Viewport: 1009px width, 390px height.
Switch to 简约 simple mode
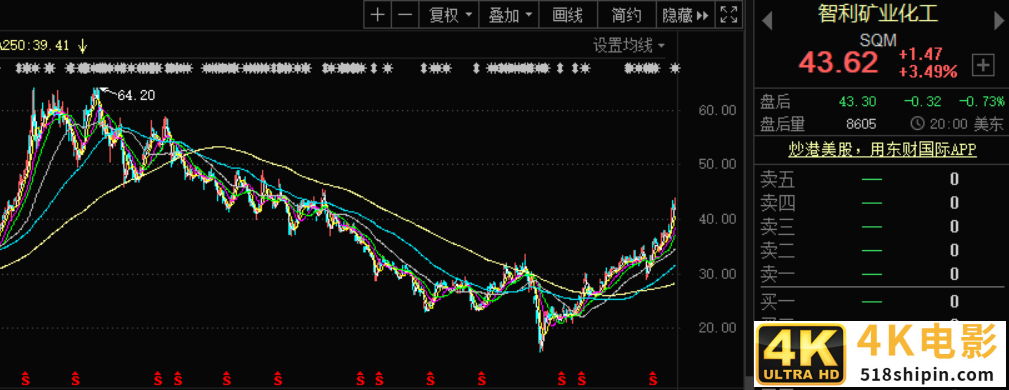pos(626,15)
